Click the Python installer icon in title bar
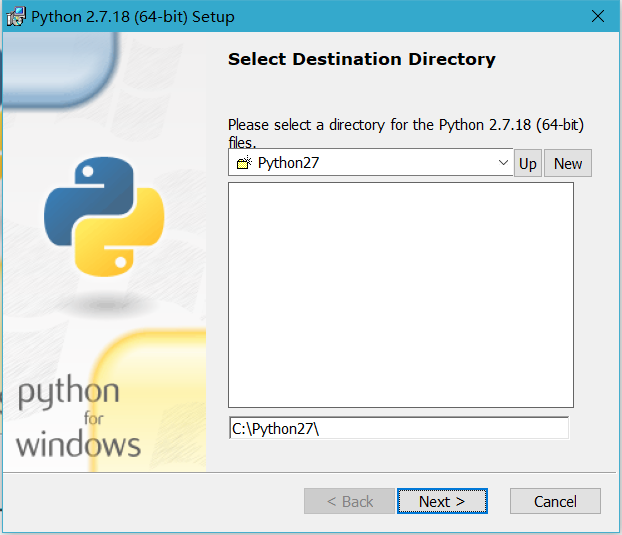This screenshot has width=622, height=535. pos(16,17)
